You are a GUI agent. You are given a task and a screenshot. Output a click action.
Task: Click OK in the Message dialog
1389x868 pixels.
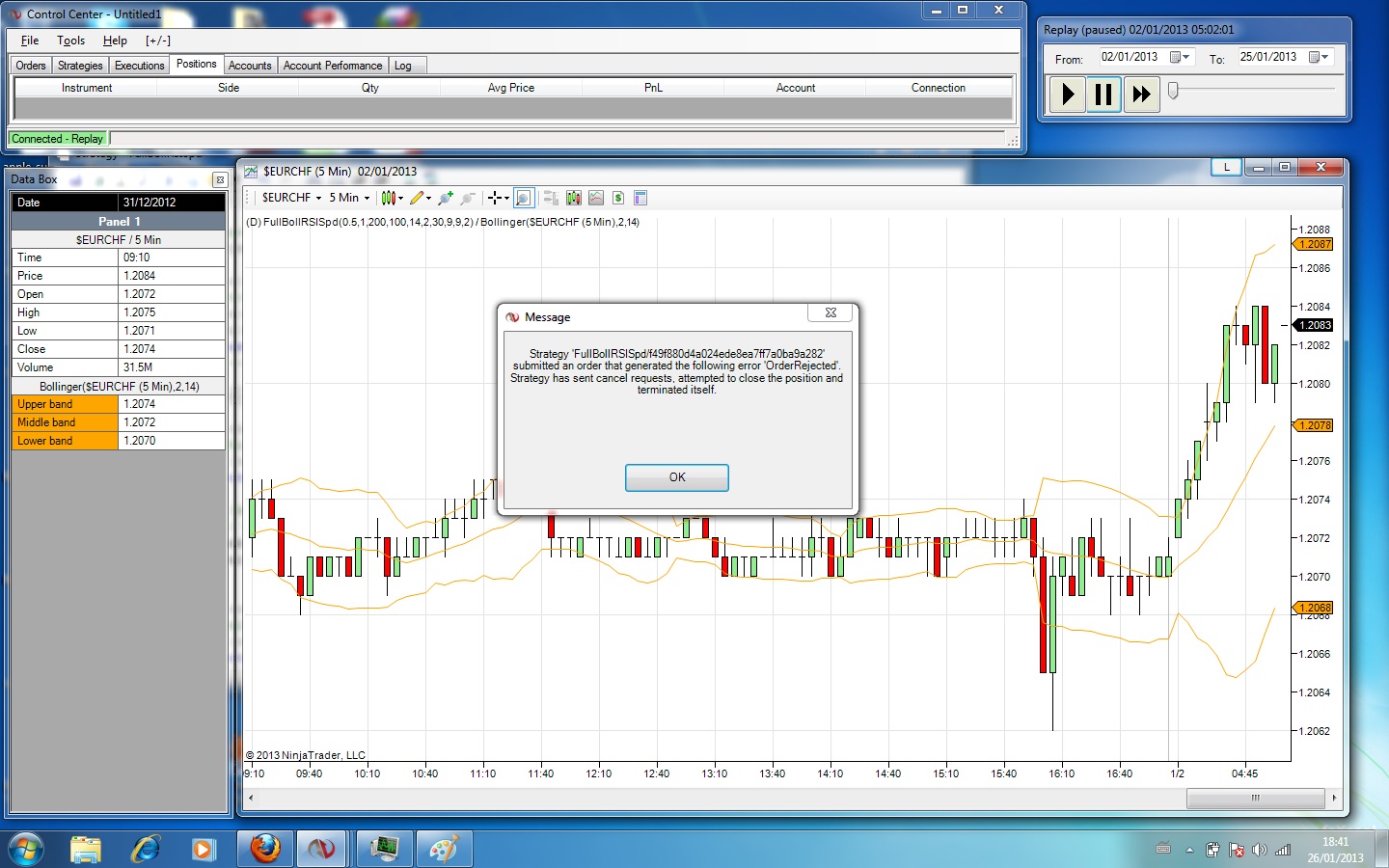pyautogui.click(x=677, y=477)
